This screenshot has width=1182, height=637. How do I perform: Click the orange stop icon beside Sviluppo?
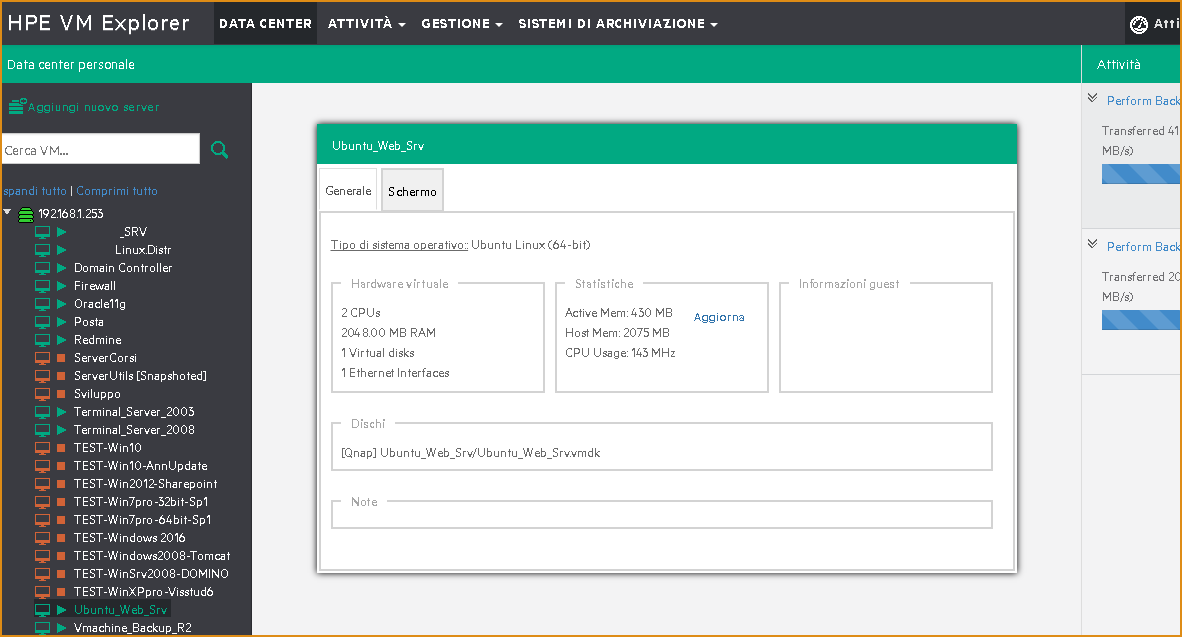click(62, 394)
